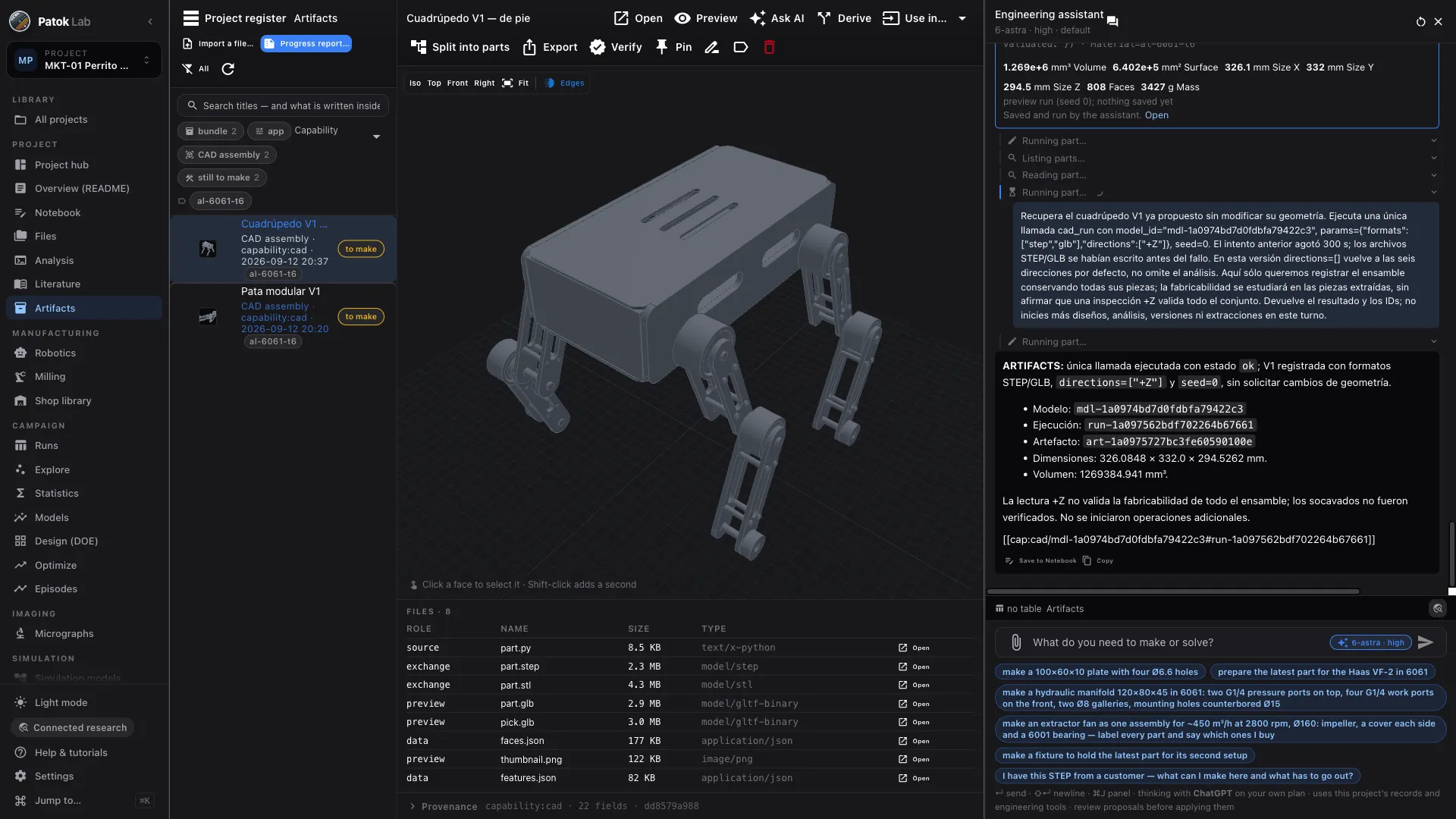Click the assistant panel horizontal scrollbar
Viewport: 1456px width, 819px height.
[1173, 591]
